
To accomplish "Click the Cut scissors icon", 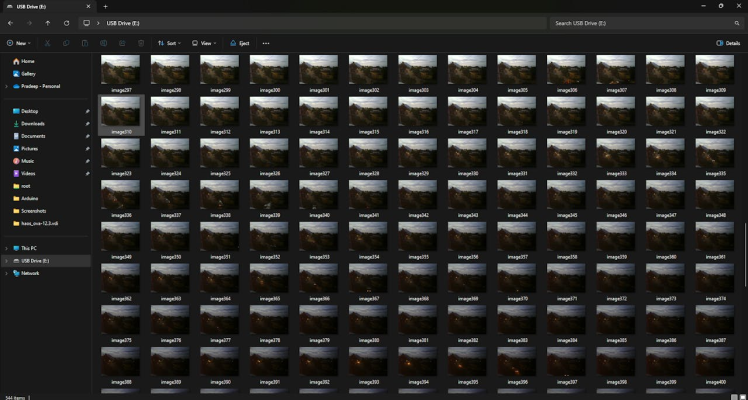I will click(x=48, y=43).
